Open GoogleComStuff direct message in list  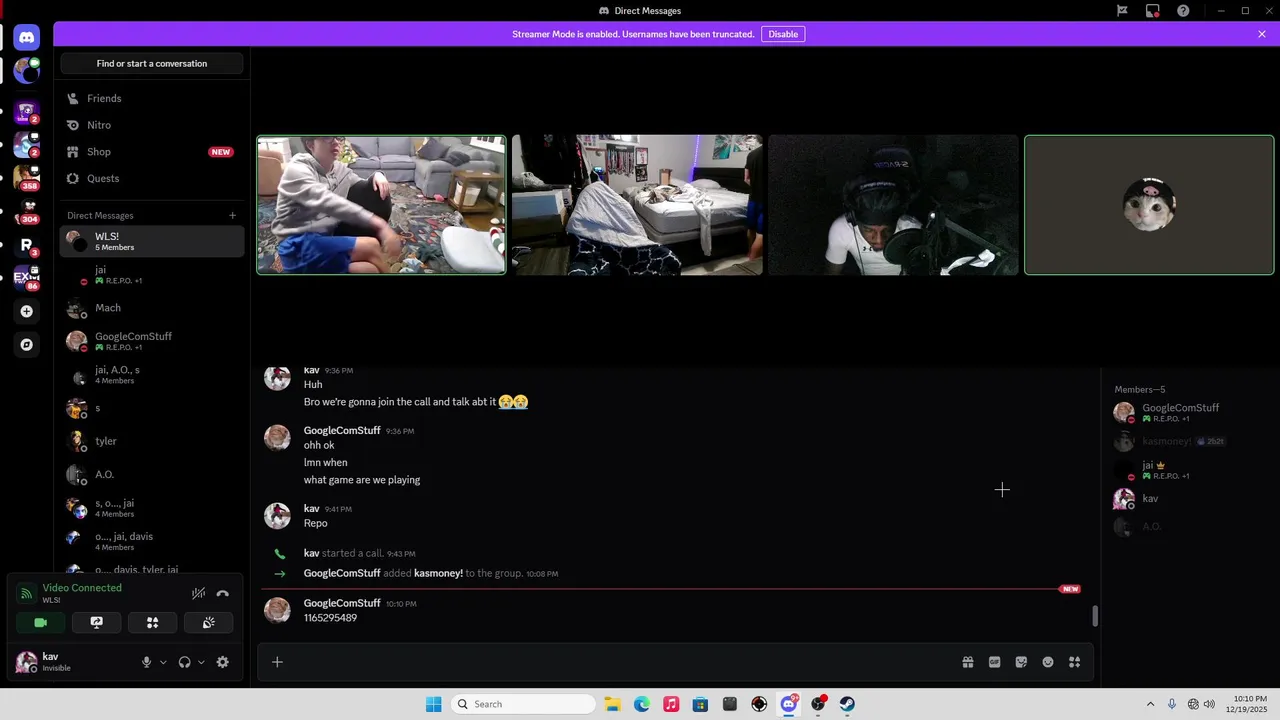(152, 341)
